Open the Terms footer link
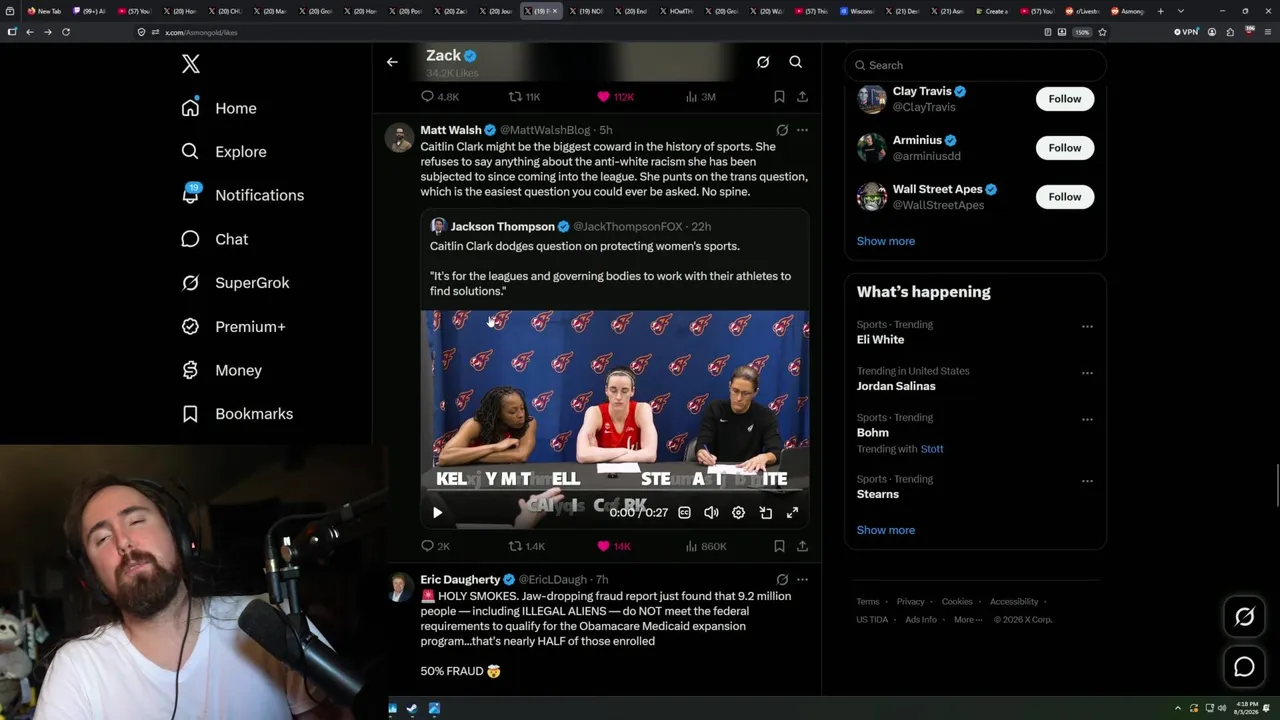Image resolution: width=1280 pixels, height=720 pixels. coord(868,602)
